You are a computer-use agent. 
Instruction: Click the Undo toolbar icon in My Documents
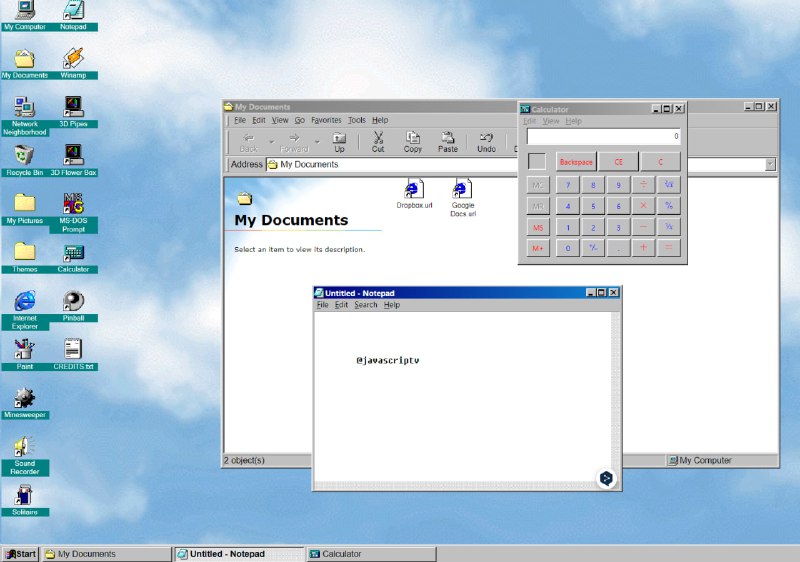pos(486,142)
